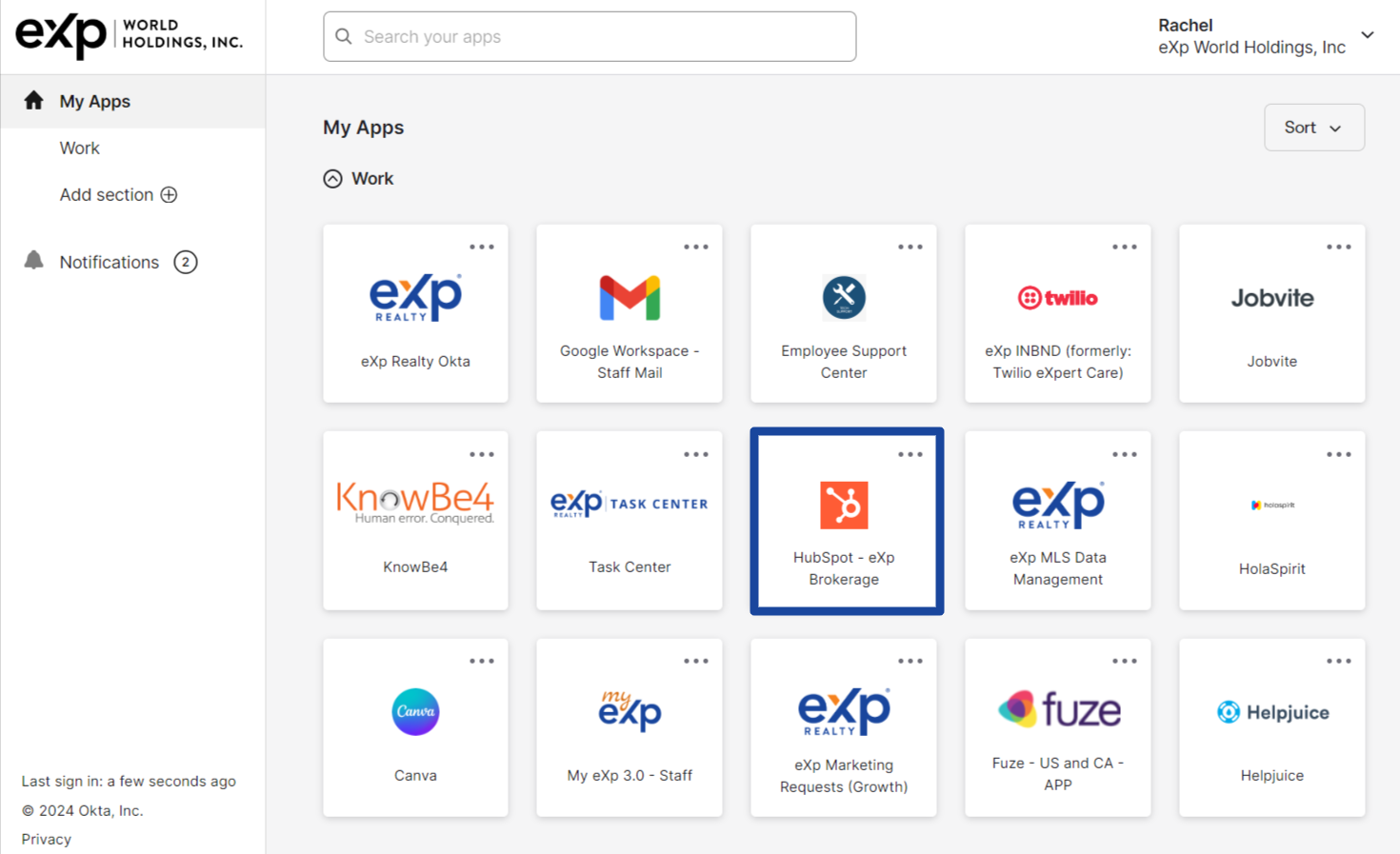Click the My Apps page heading
The image size is (1400, 854).
tap(364, 128)
